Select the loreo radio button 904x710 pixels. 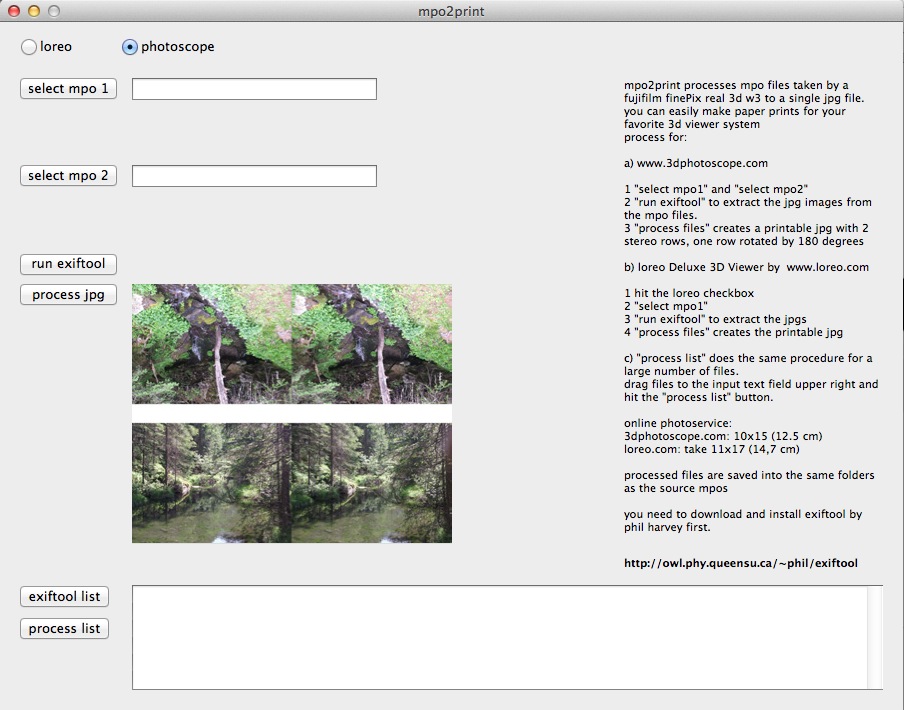pyautogui.click(x=29, y=47)
